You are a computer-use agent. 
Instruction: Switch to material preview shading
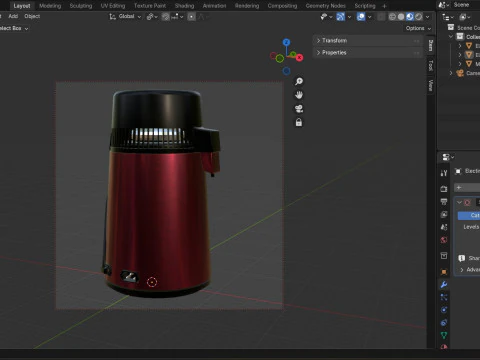tap(410, 17)
